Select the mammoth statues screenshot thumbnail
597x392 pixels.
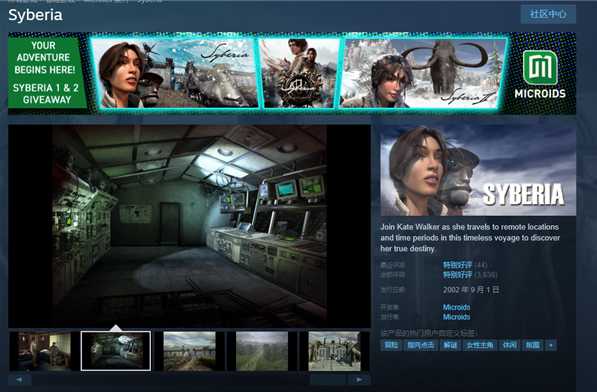coord(334,351)
